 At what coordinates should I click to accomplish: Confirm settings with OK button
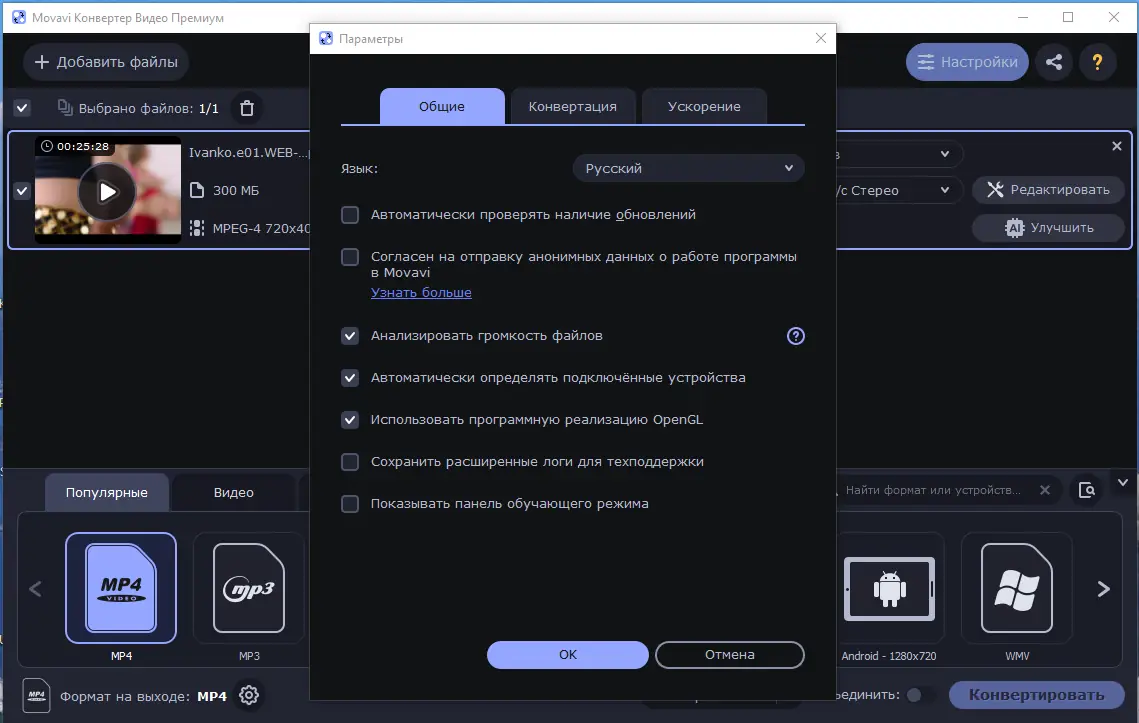coord(567,655)
